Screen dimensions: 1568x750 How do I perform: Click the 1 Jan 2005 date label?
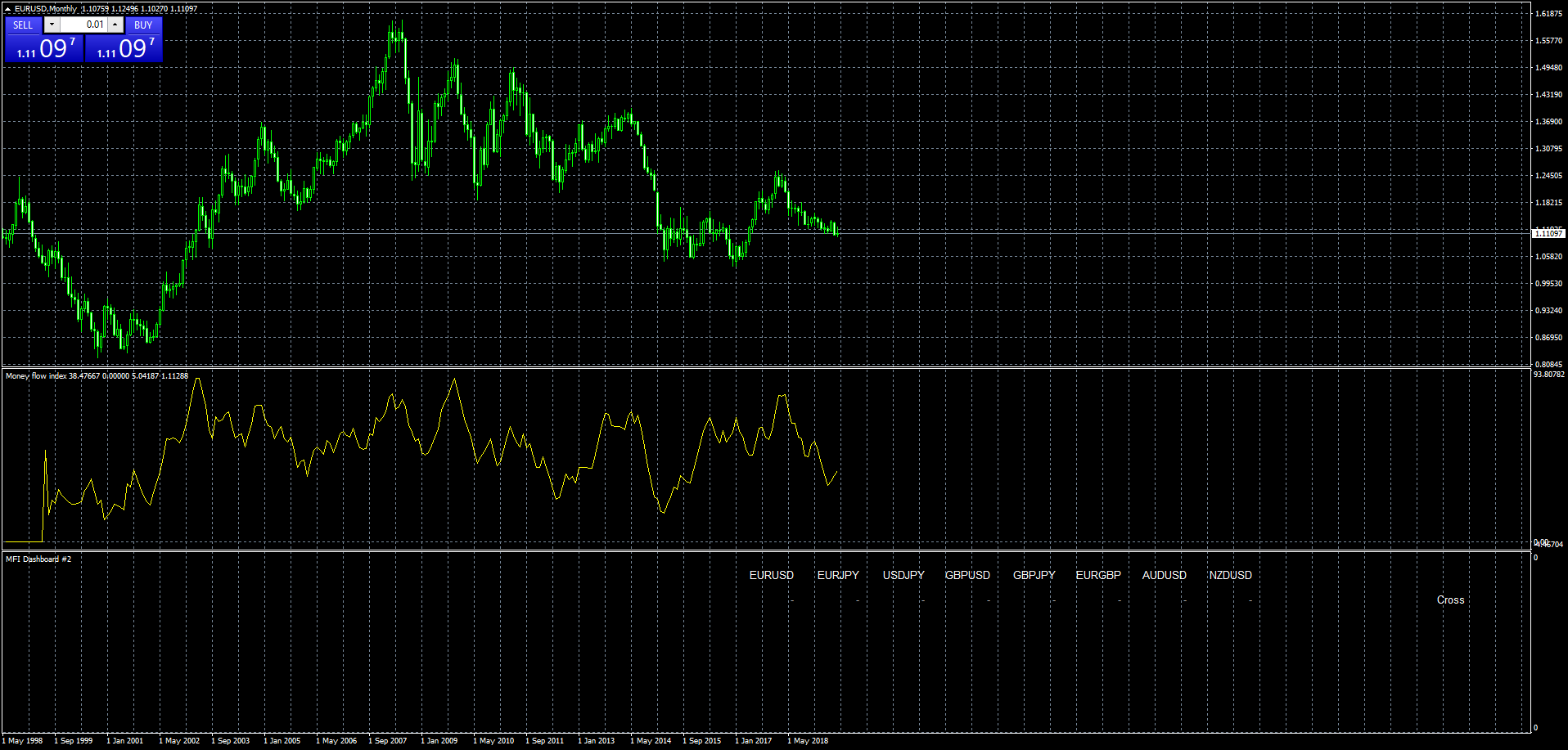pos(282,741)
